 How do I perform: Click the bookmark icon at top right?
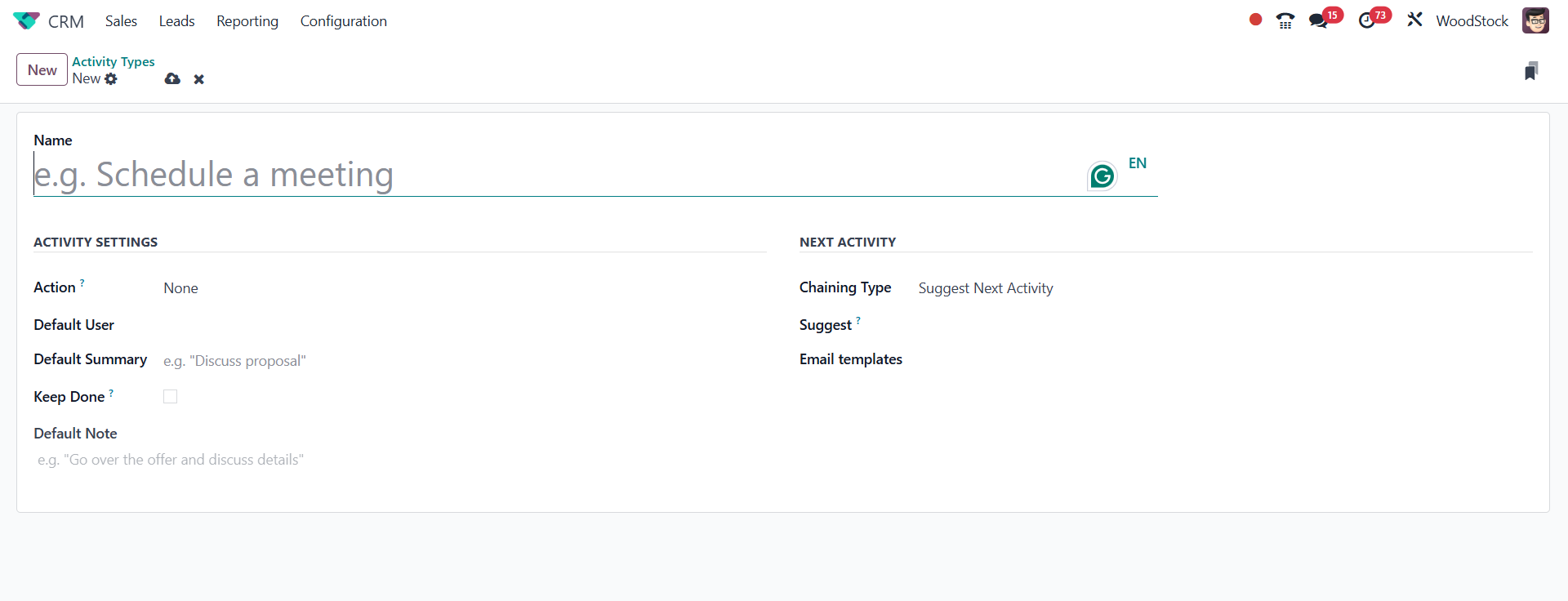pyautogui.click(x=1531, y=71)
